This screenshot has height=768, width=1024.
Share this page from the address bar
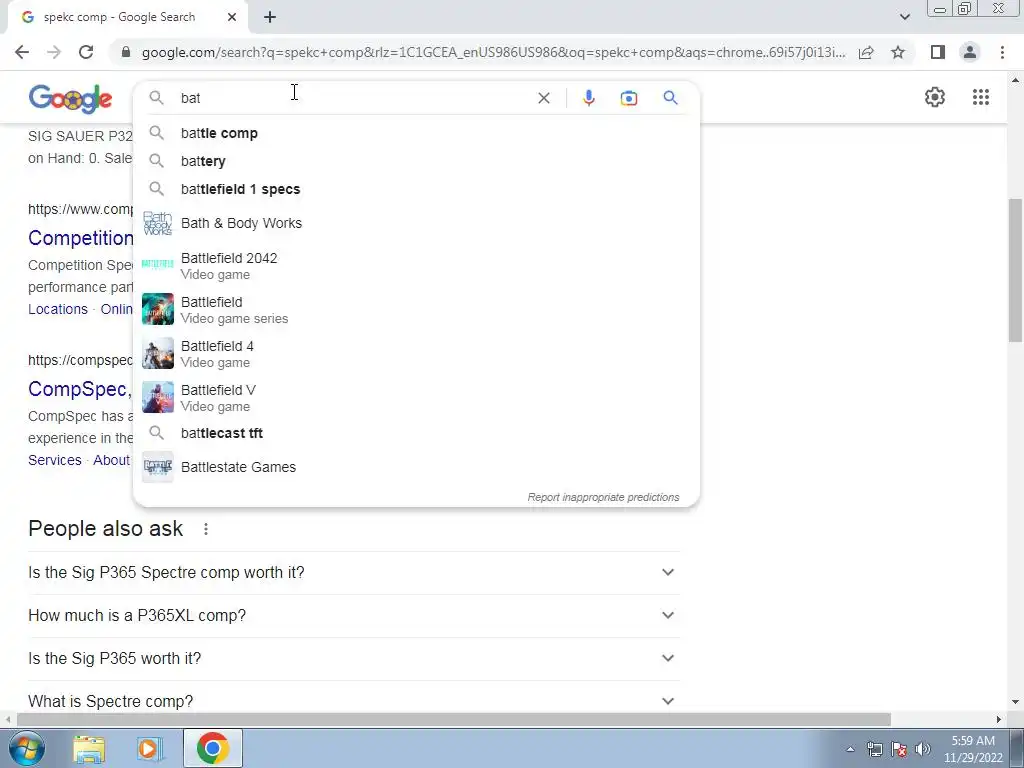pos(866,52)
